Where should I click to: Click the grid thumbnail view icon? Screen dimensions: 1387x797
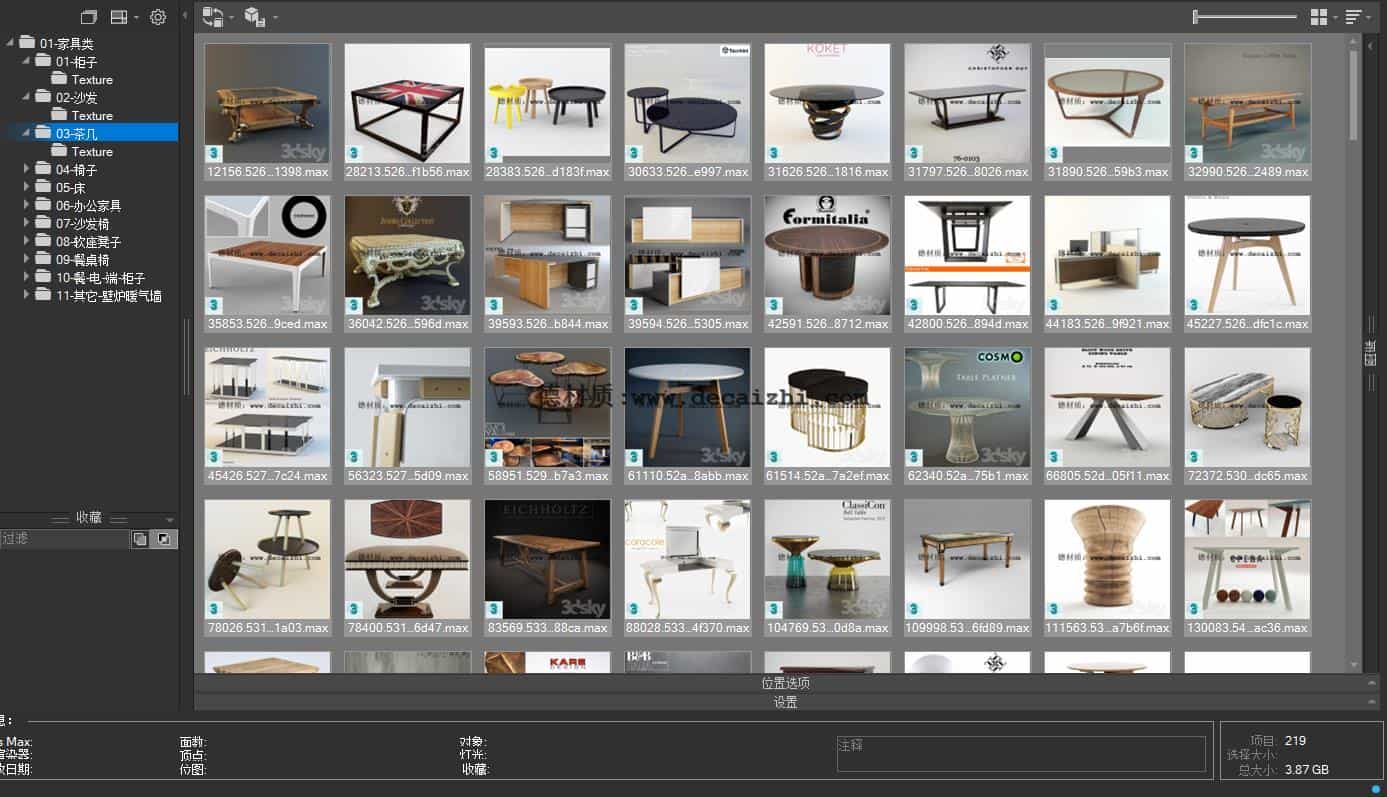[x=1319, y=17]
